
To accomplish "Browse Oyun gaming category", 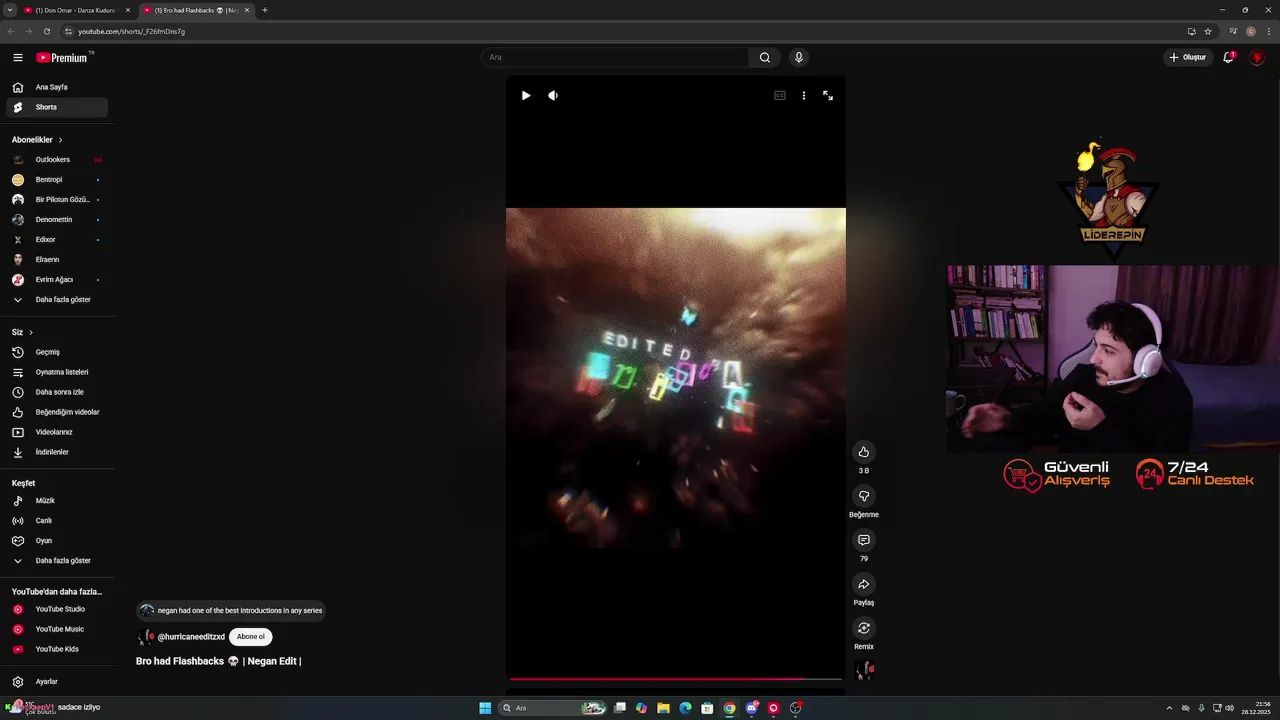I will tap(57, 541).
